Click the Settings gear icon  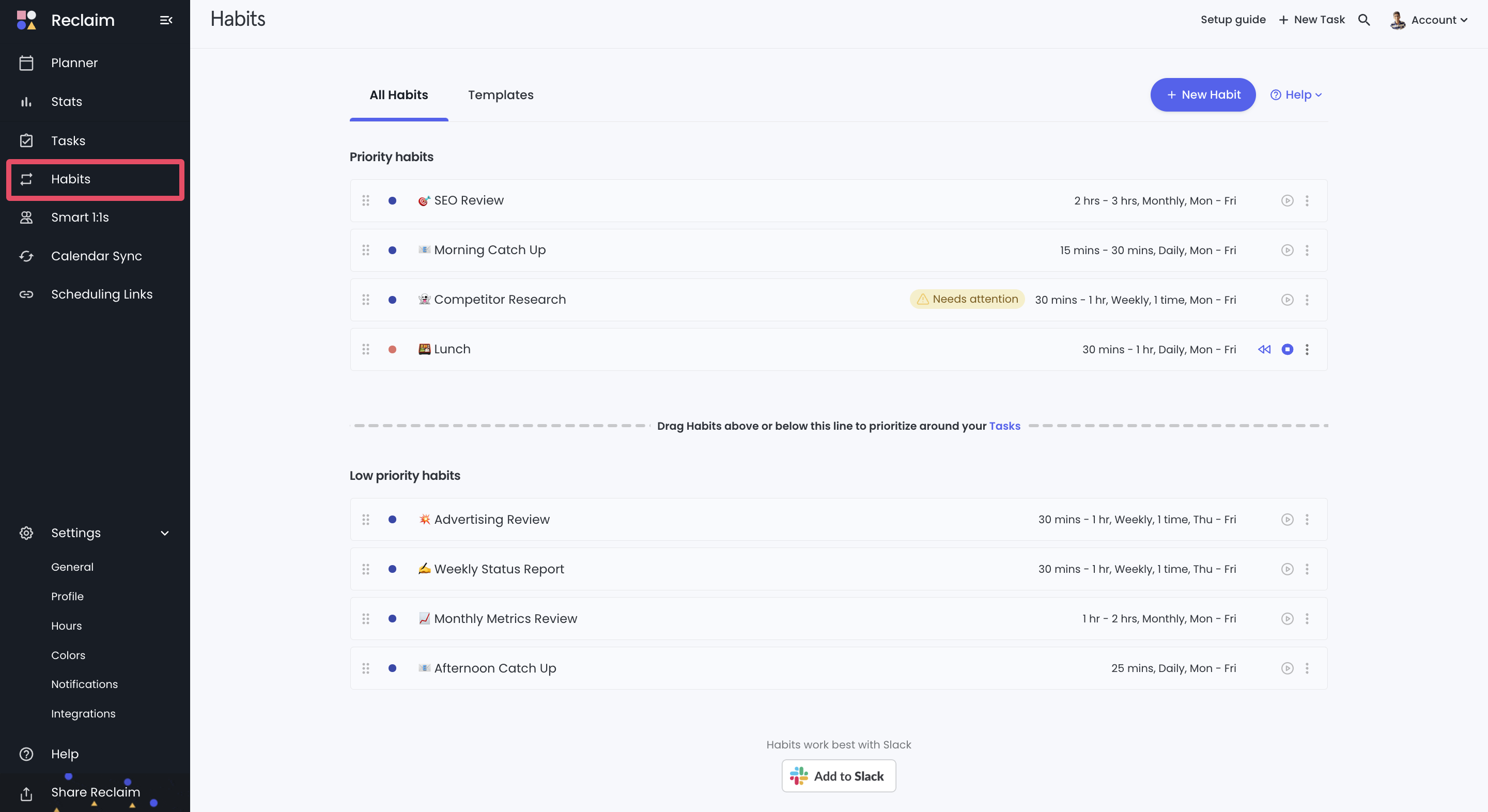(26, 533)
